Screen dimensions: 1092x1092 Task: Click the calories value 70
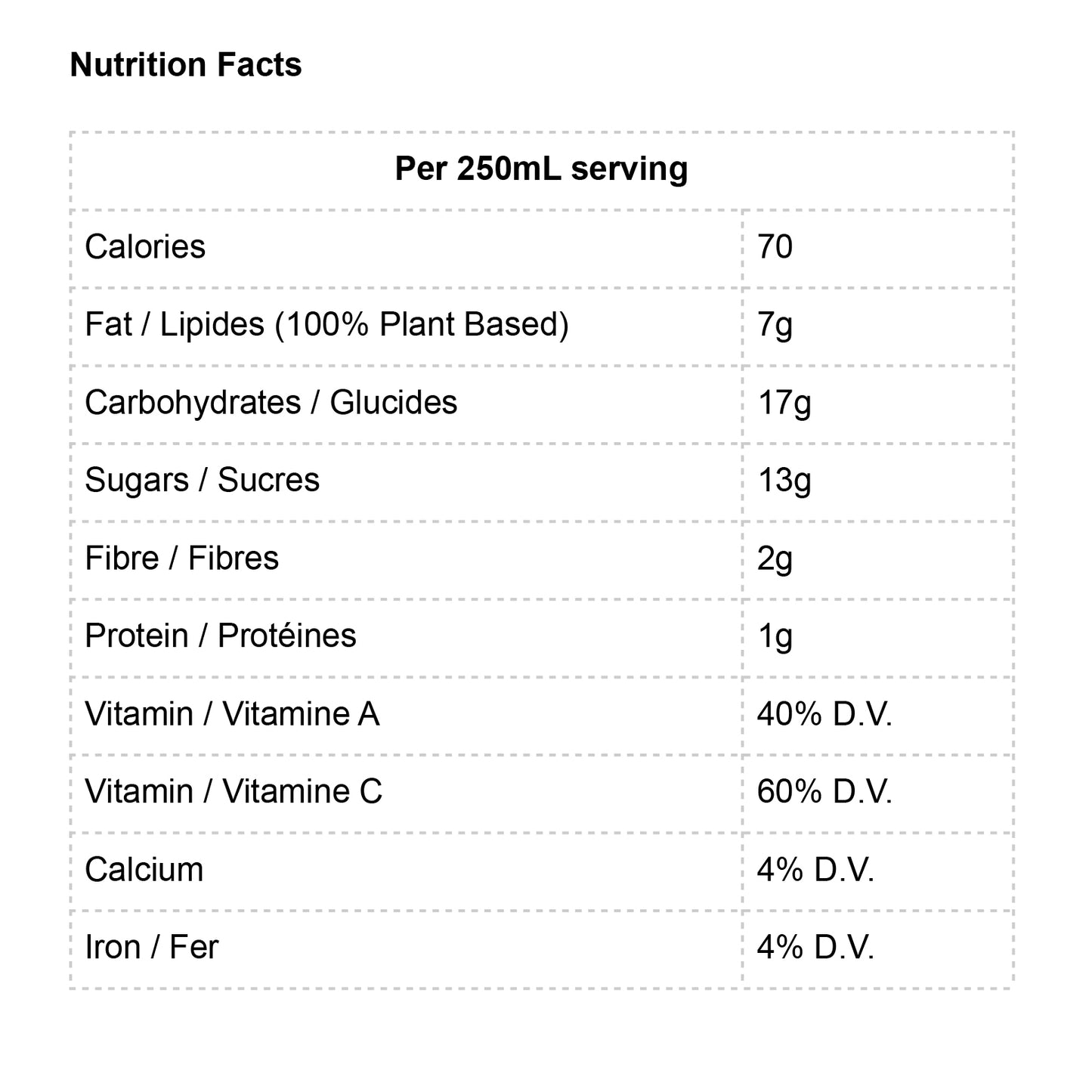775,247
